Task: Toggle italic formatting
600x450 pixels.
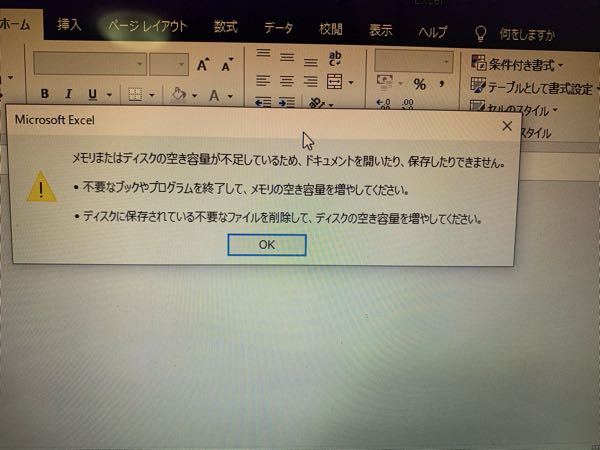Action: [68, 94]
